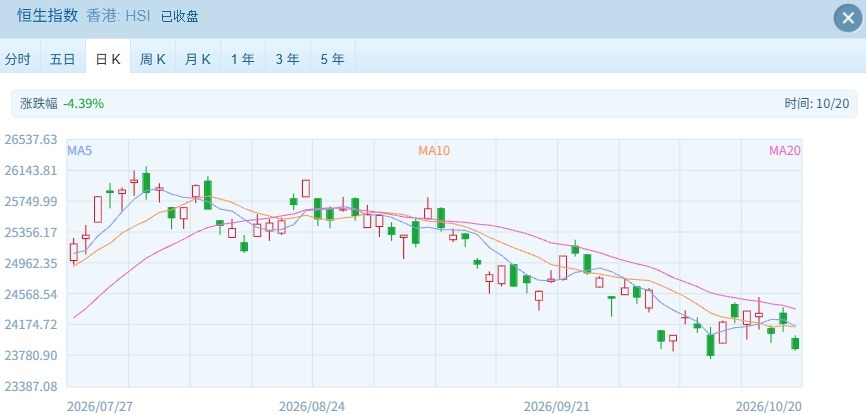Click the 25749.99 axis value
Image resolution: width=866 pixels, height=415 pixels.
click(x=31, y=201)
